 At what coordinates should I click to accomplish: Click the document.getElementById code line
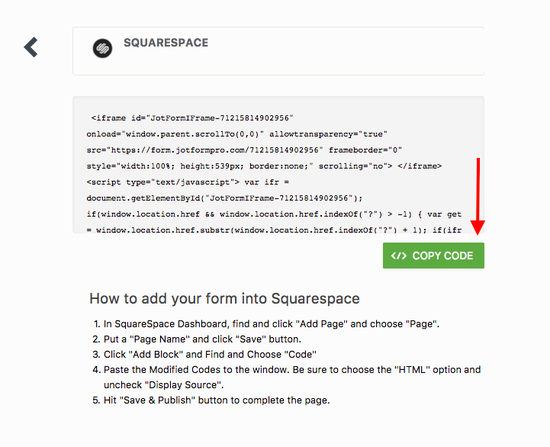tap(224, 198)
